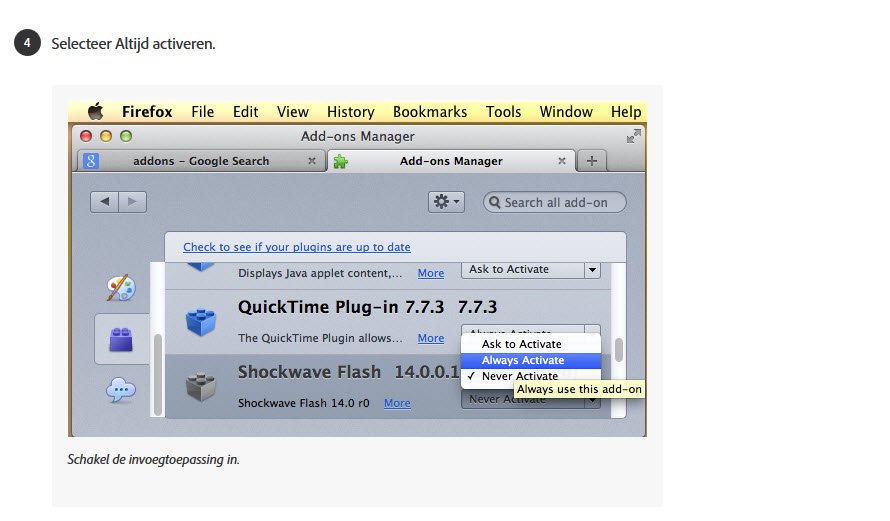The image size is (890, 521).
Task: Click 'The QuickTime Plugin allows…' description
Action: point(320,338)
